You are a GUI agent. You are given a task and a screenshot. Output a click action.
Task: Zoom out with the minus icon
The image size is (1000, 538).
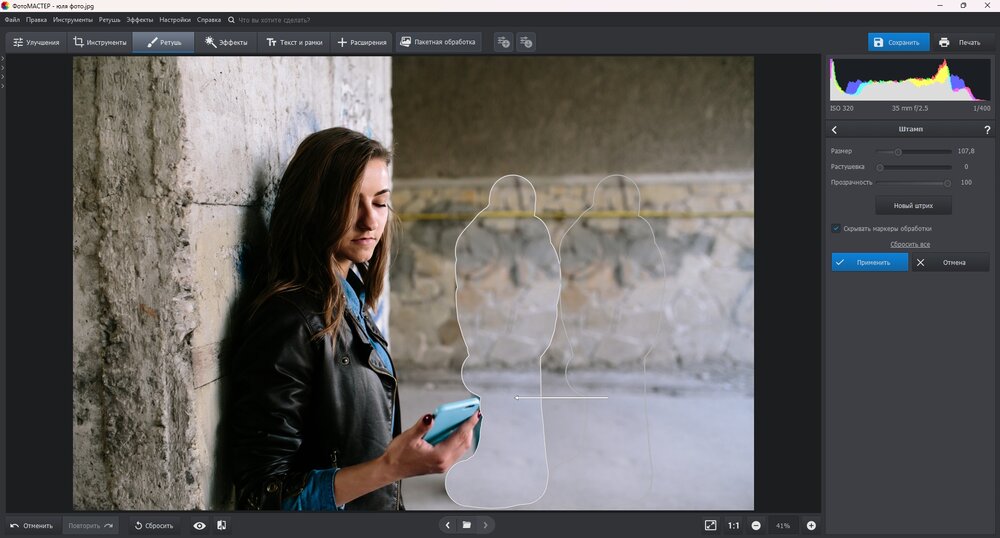tap(756, 525)
